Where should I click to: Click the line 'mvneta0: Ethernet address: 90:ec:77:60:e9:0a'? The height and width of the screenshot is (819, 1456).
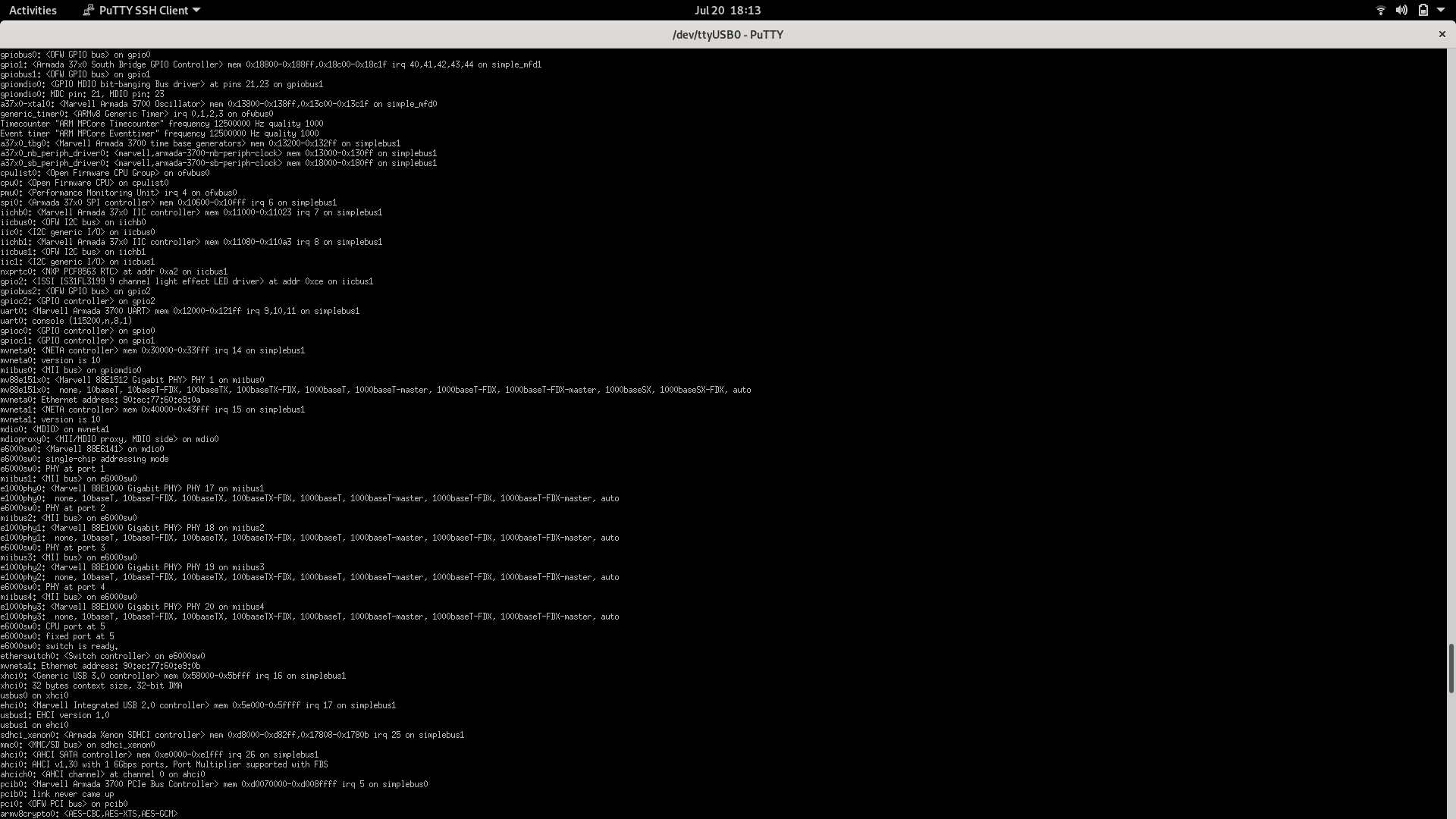point(100,400)
